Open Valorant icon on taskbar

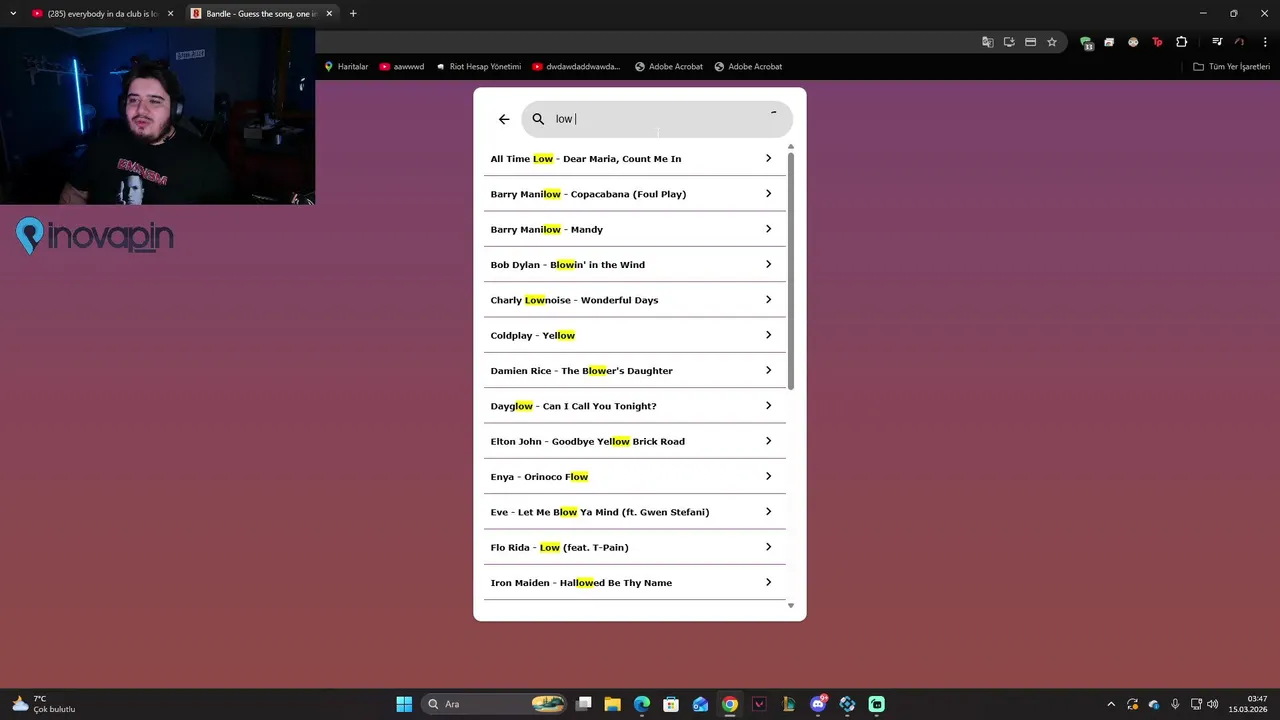[759, 704]
